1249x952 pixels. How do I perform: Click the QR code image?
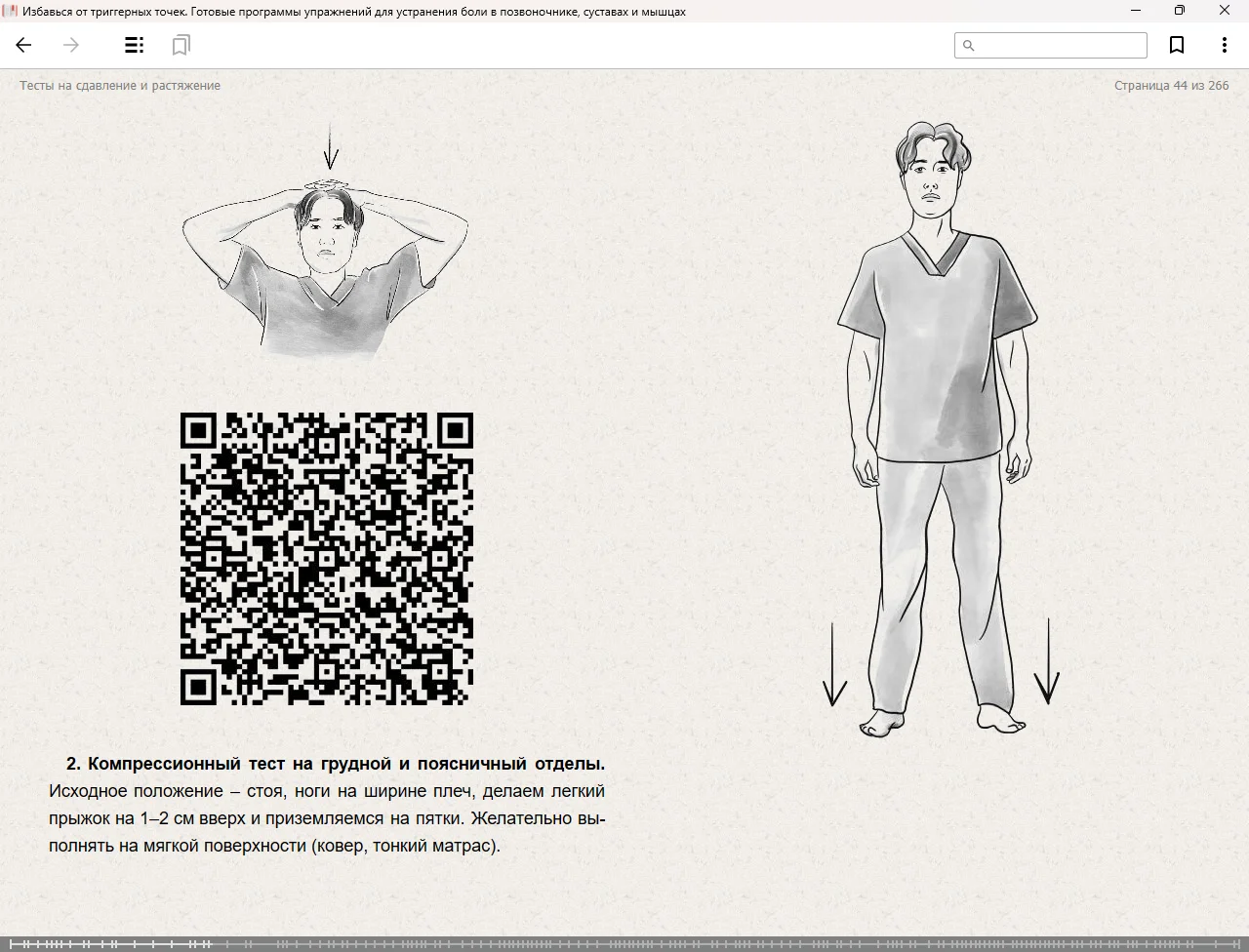[x=327, y=559]
